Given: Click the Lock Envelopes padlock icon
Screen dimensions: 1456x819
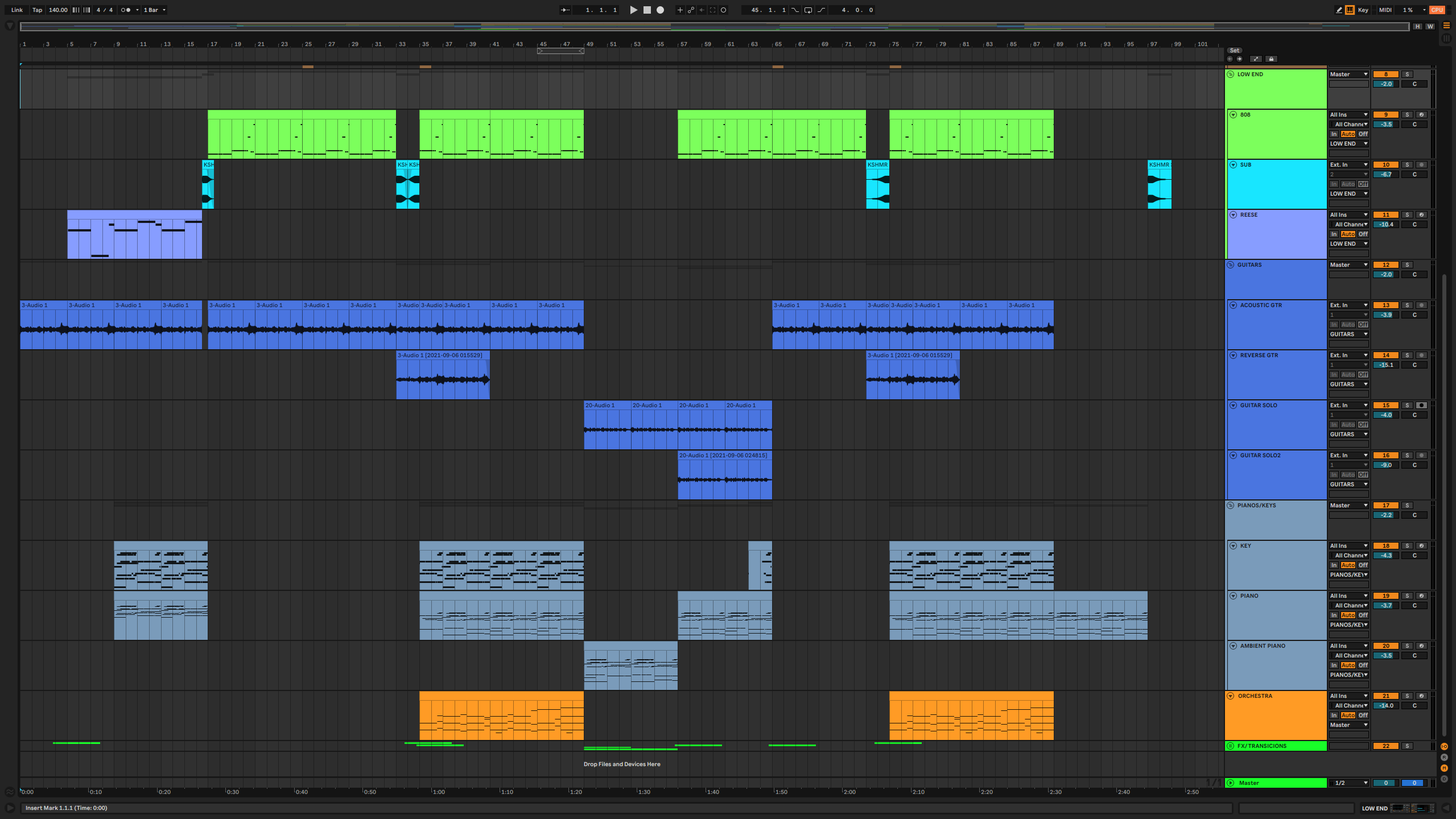Looking at the screenshot, I should point(1271,59).
